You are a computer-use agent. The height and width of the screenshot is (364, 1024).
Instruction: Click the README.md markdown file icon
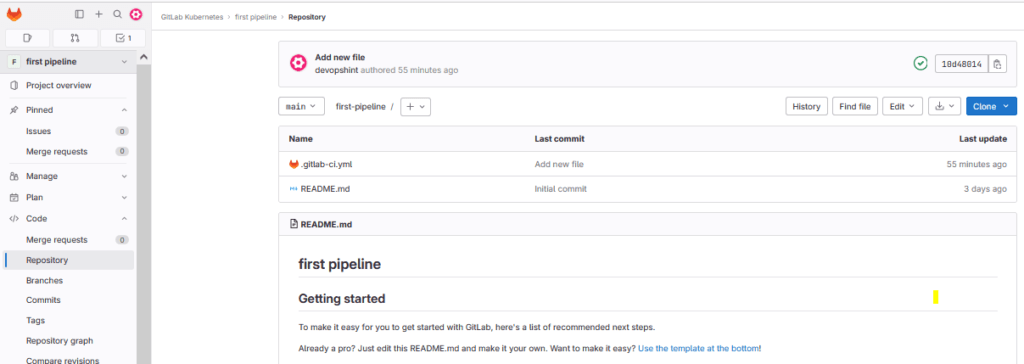pyautogui.click(x=294, y=189)
